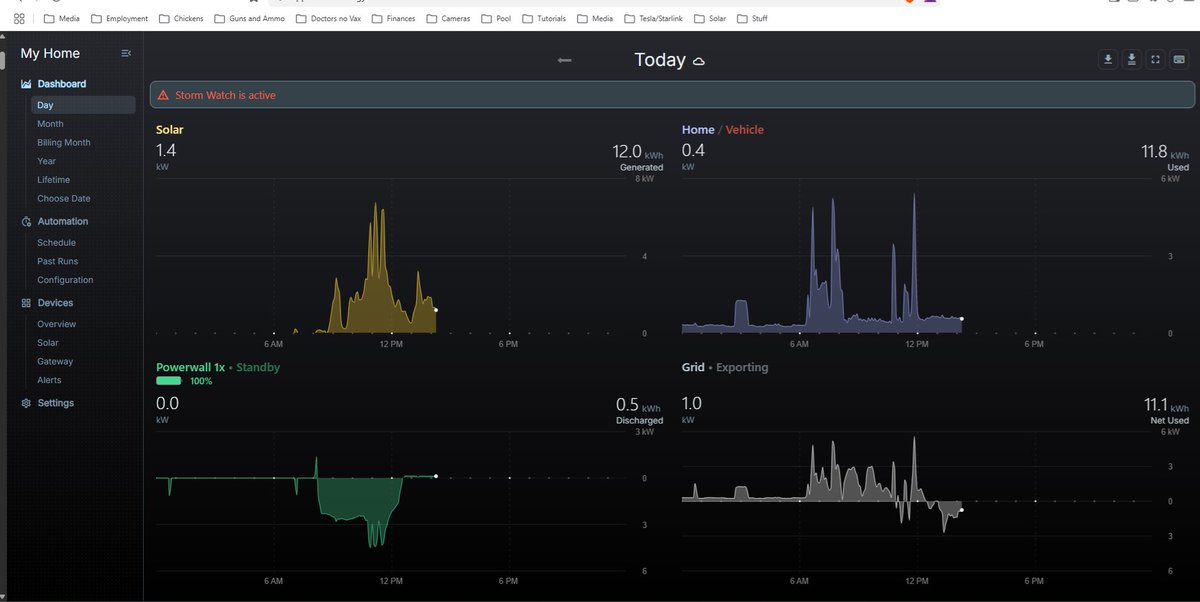Open Schedule under Automation

pos(57,243)
